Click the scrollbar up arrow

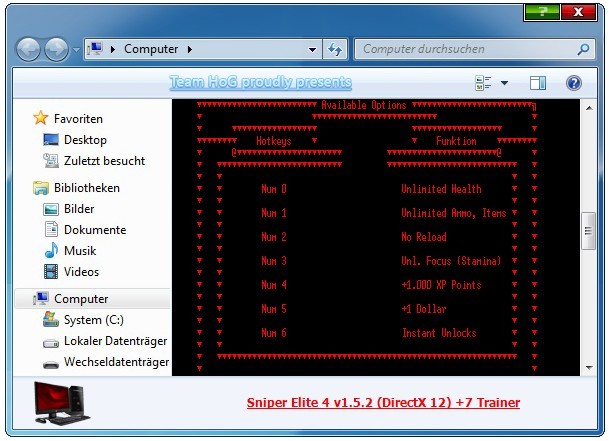pos(589,108)
